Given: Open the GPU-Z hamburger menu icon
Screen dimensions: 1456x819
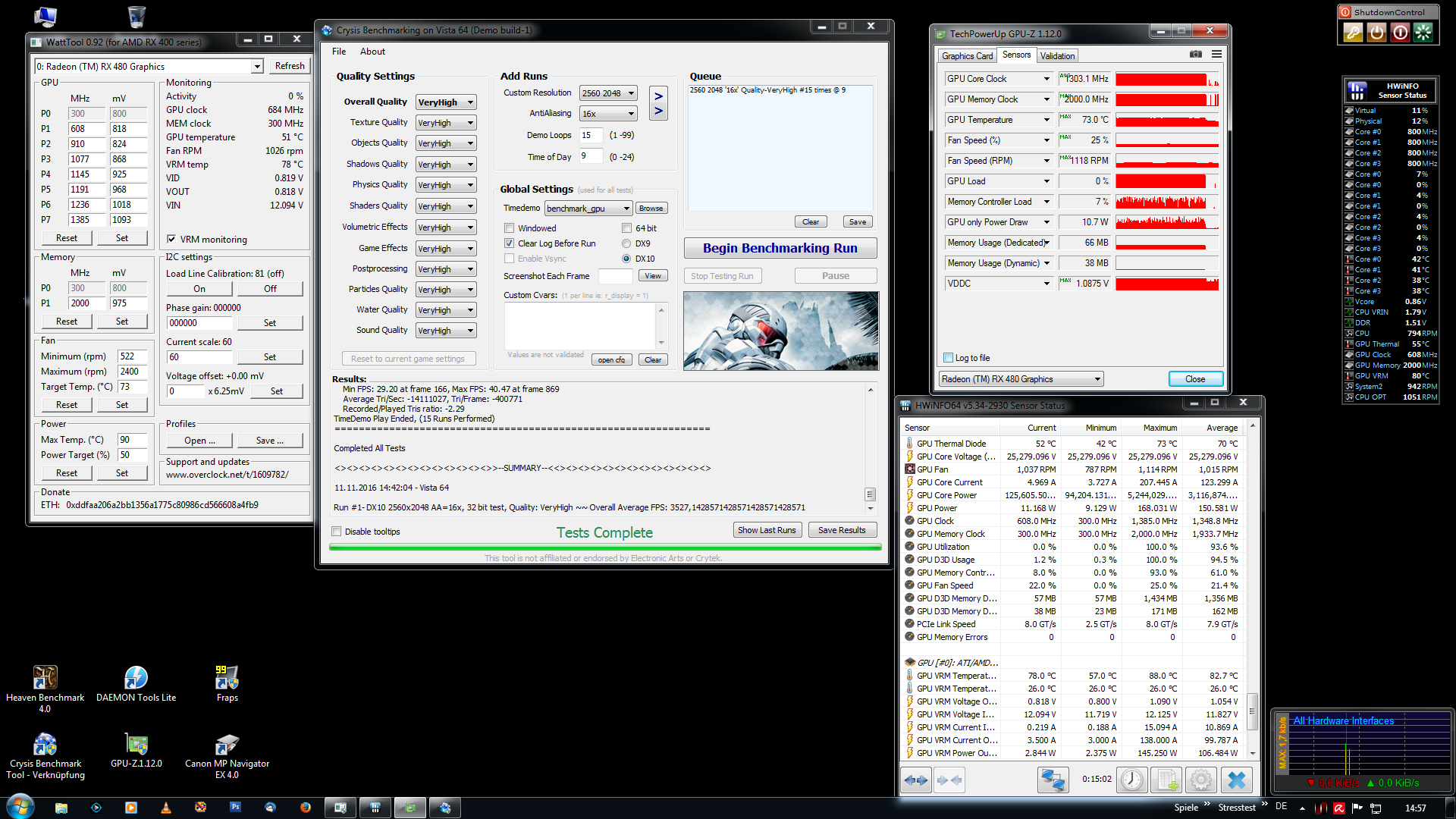Looking at the screenshot, I should click(1216, 54).
